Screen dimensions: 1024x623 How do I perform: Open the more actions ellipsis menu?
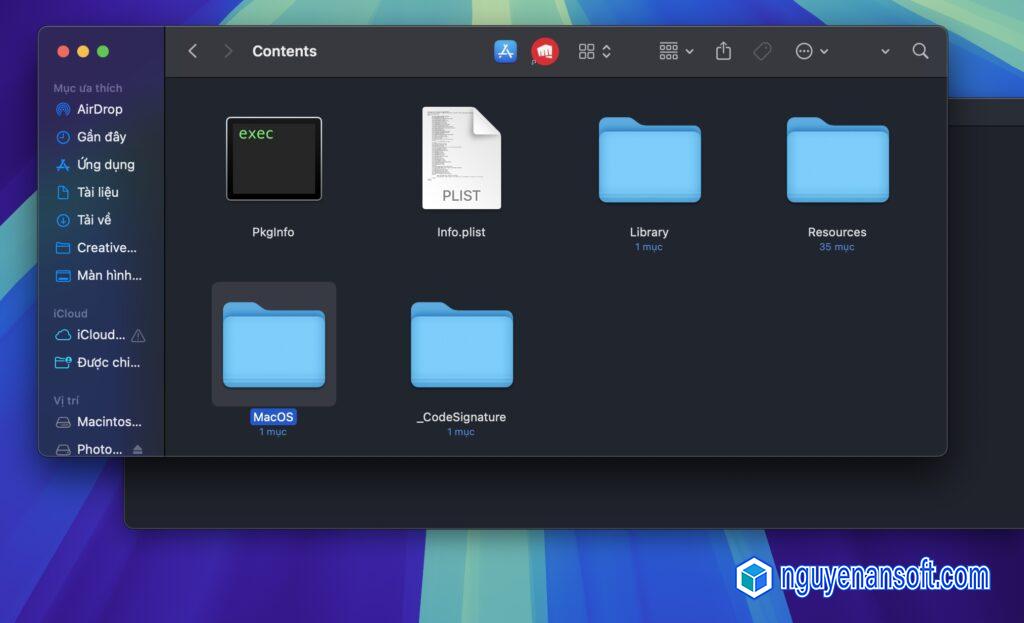tap(811, 51)
